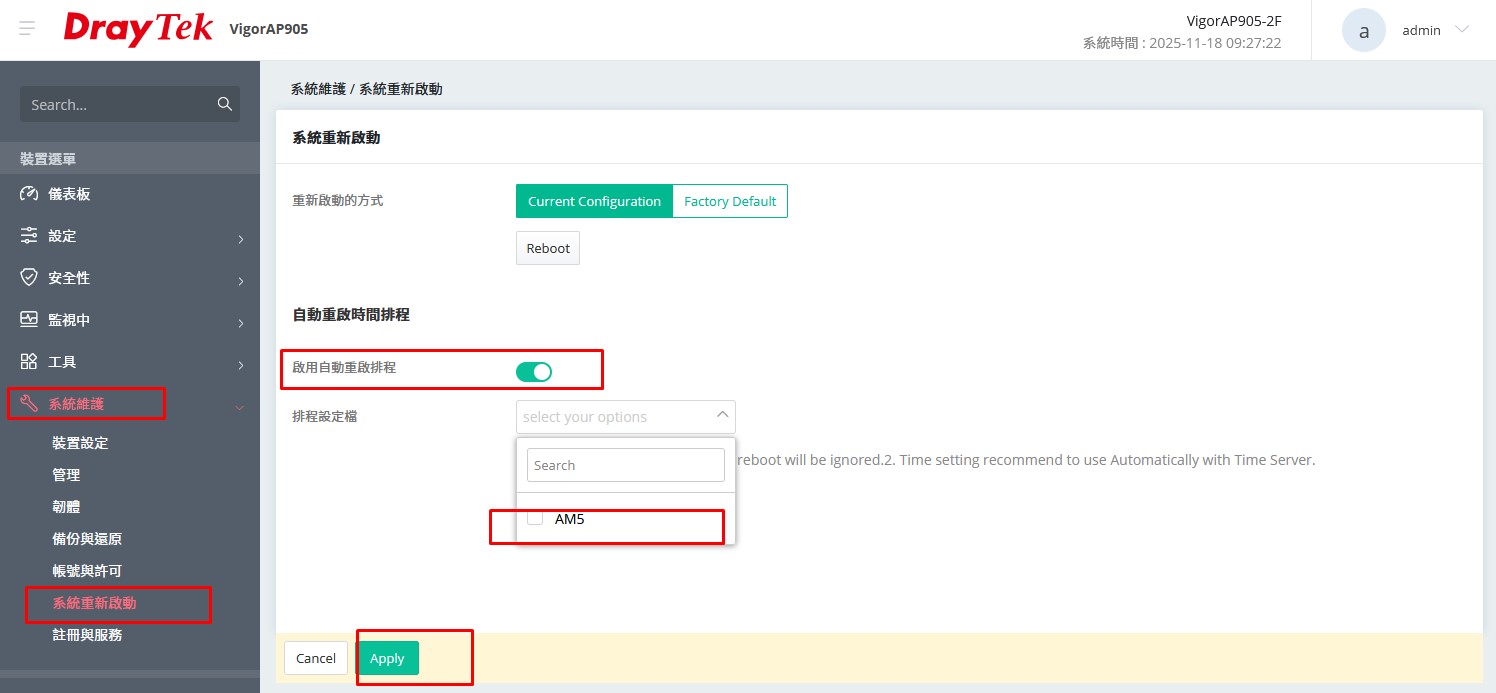Go to 韌體 page
Screen dimensions: 1496x693
point(66,507)
